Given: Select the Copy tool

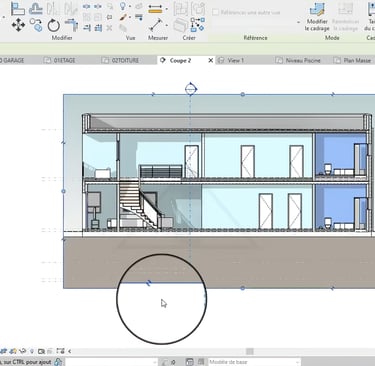Looking at the screenshot, I should 36,25.
